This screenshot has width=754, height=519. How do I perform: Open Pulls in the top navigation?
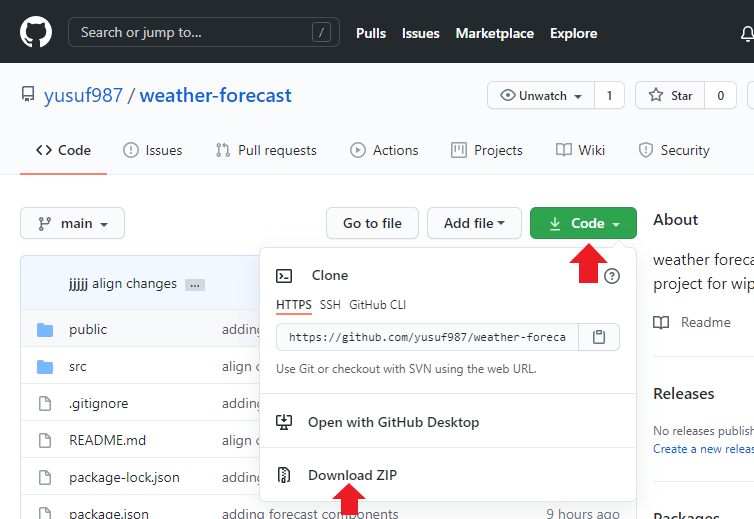[371, 33]
